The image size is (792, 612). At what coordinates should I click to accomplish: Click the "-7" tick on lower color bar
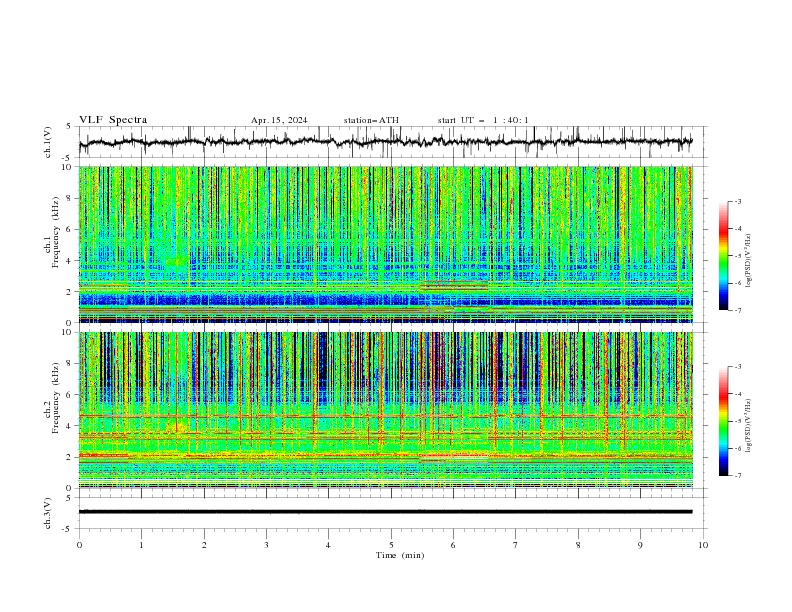point(737,476)
